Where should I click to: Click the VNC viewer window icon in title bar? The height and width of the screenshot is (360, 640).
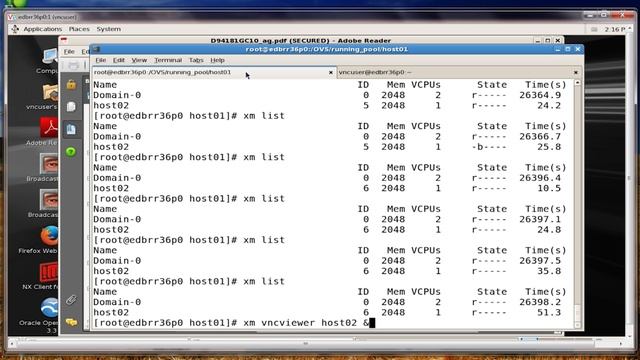[11, 17]
